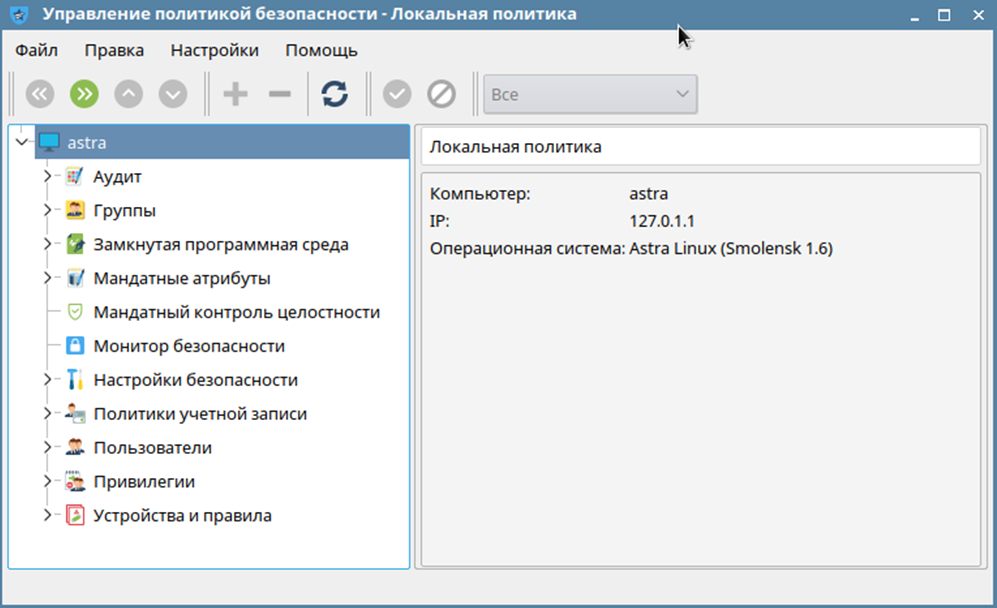Click the astra computer monitor icon

click(x=49, y=142)
